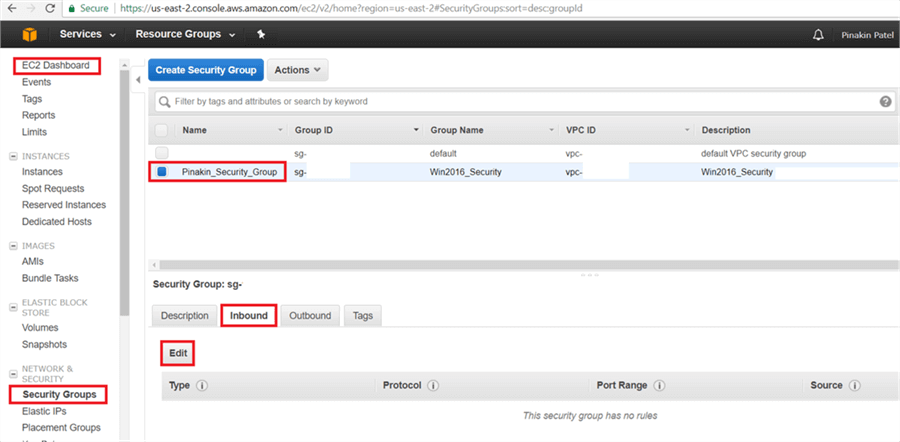
Task: Sort by the Group ID column arrow
Action: (416, 131)
